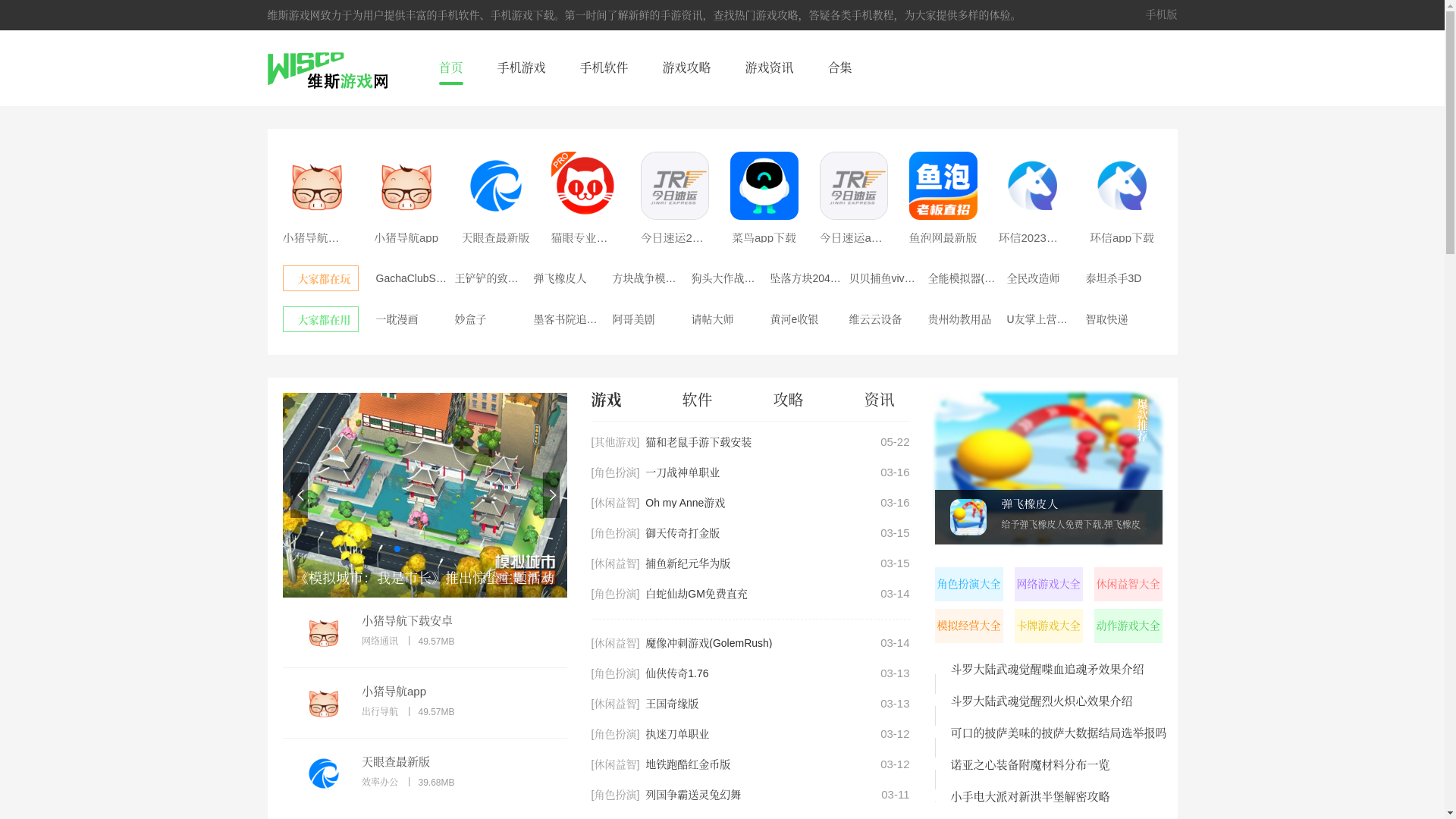Click the 小猪导航下载安卓 pig icon in list
Viewport: 1456px width, 819px height.
324,632
